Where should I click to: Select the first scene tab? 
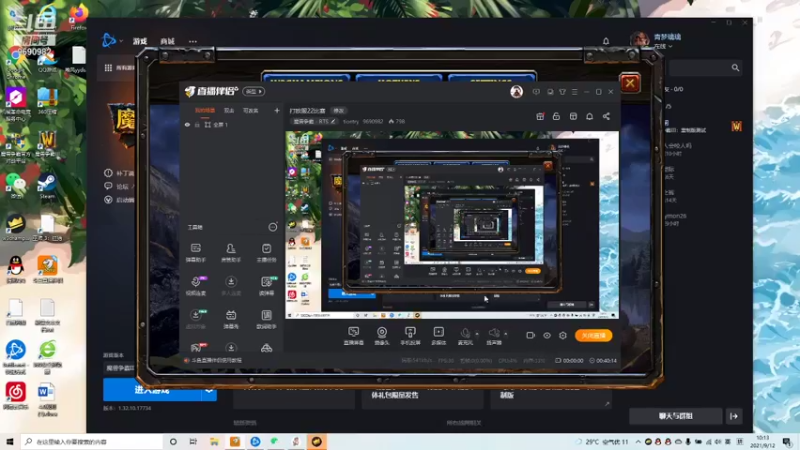(x=205, y=110)
